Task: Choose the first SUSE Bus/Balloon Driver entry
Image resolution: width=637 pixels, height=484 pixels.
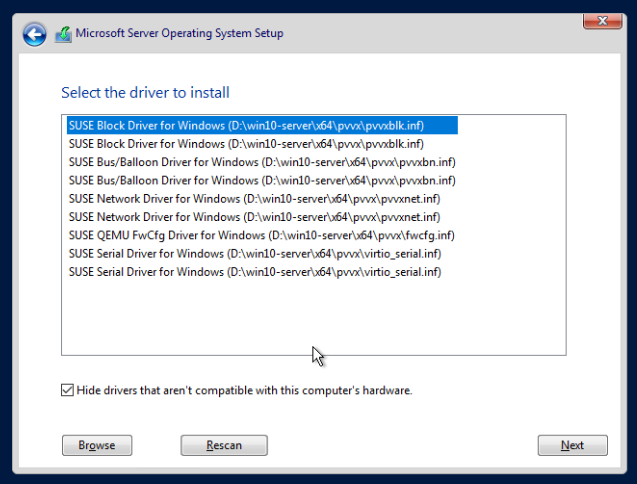Action: coord(261,162)
